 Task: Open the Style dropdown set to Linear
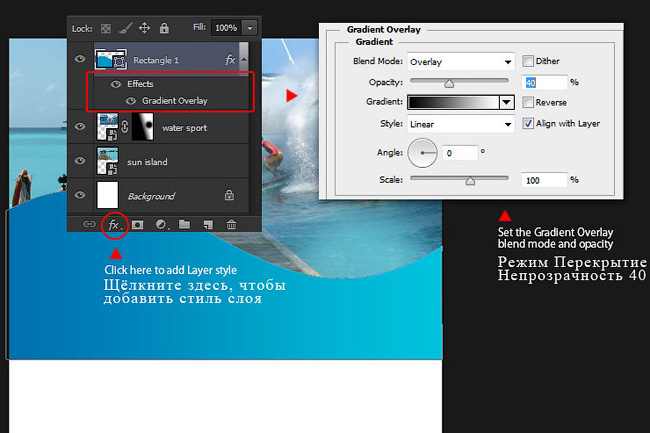click(461, 124)
